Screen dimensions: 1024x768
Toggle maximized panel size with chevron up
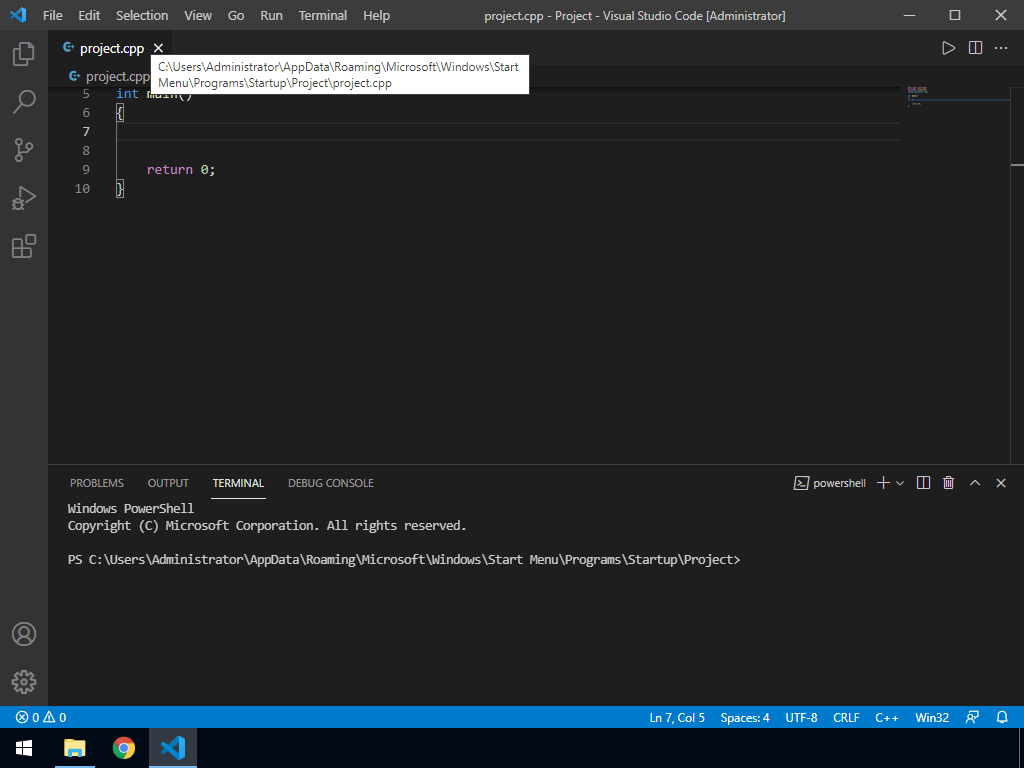pyautogui.click(x=975, y=483)
